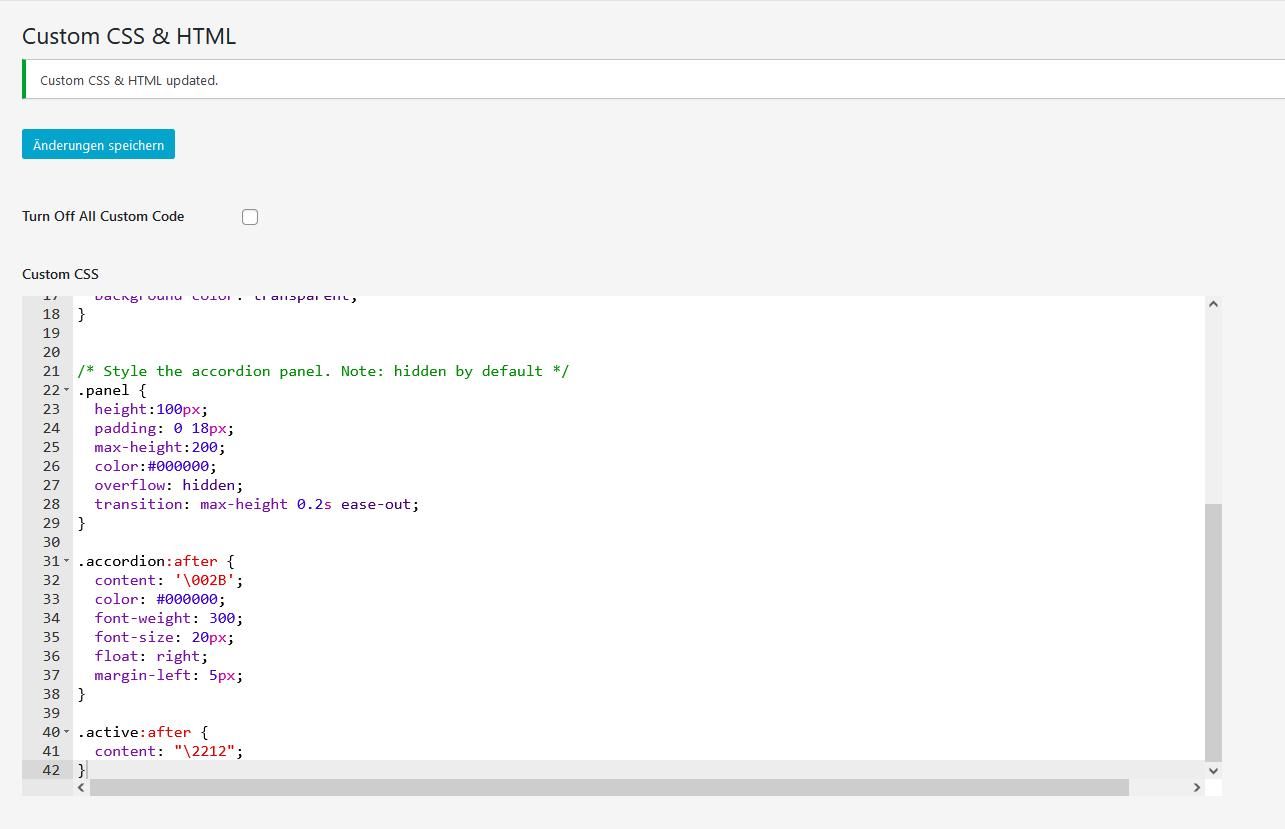This screenshot has width=1285, height=829.
Task: Click the "\2212" content value on line 41
Action: pos(206,751)
